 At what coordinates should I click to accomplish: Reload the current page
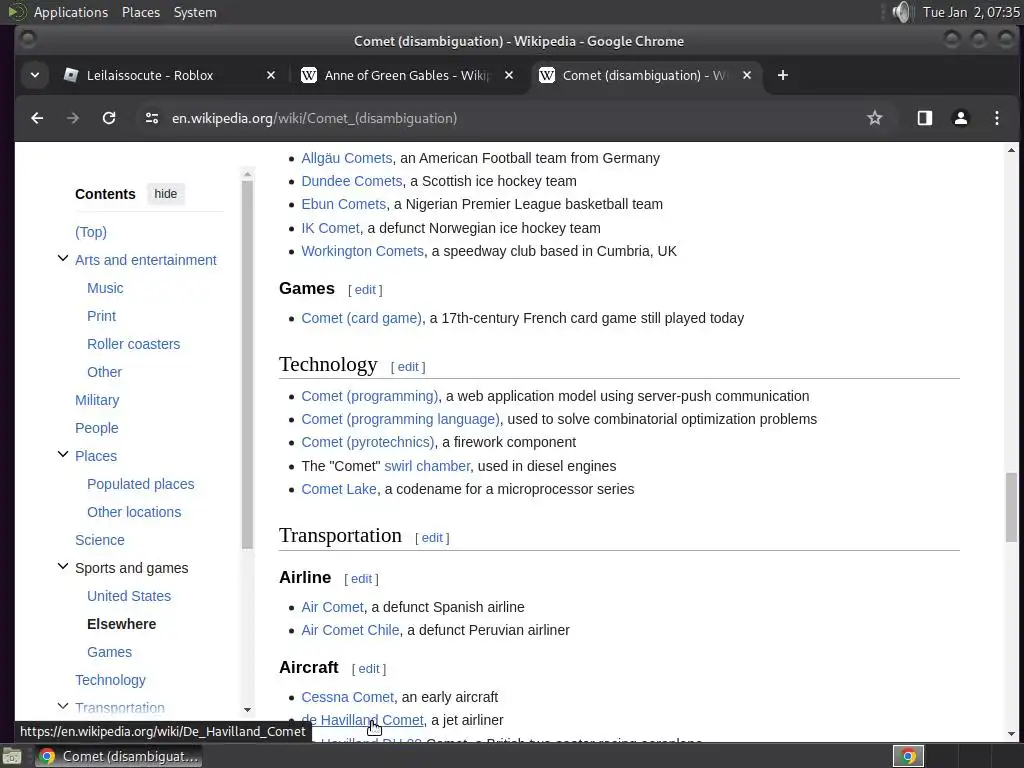tap(109, 118)
